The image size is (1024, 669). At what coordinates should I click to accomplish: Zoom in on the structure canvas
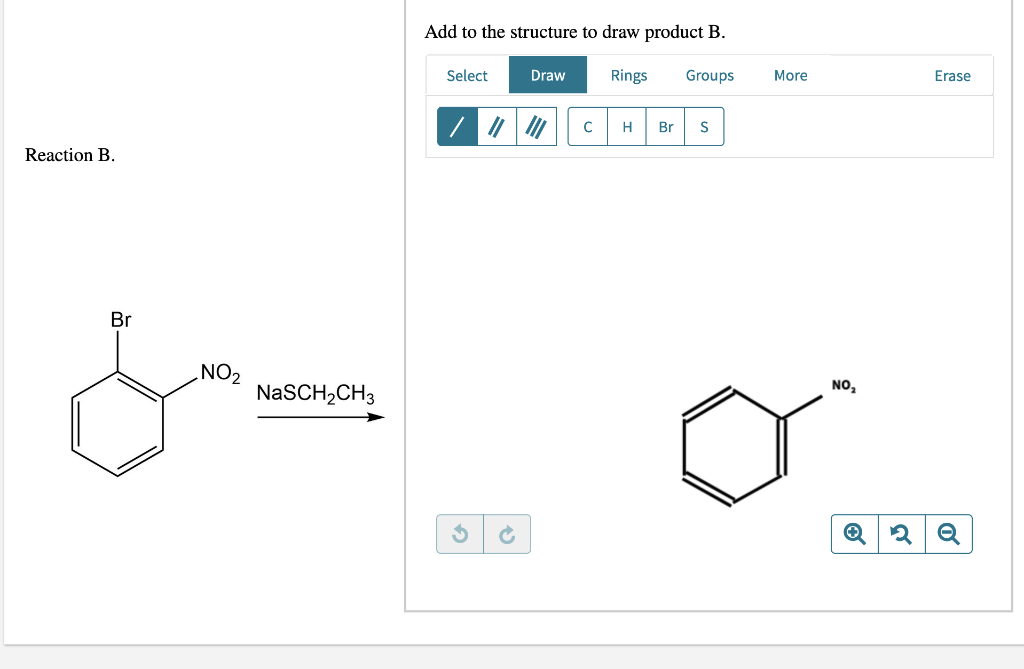(853, 533)
